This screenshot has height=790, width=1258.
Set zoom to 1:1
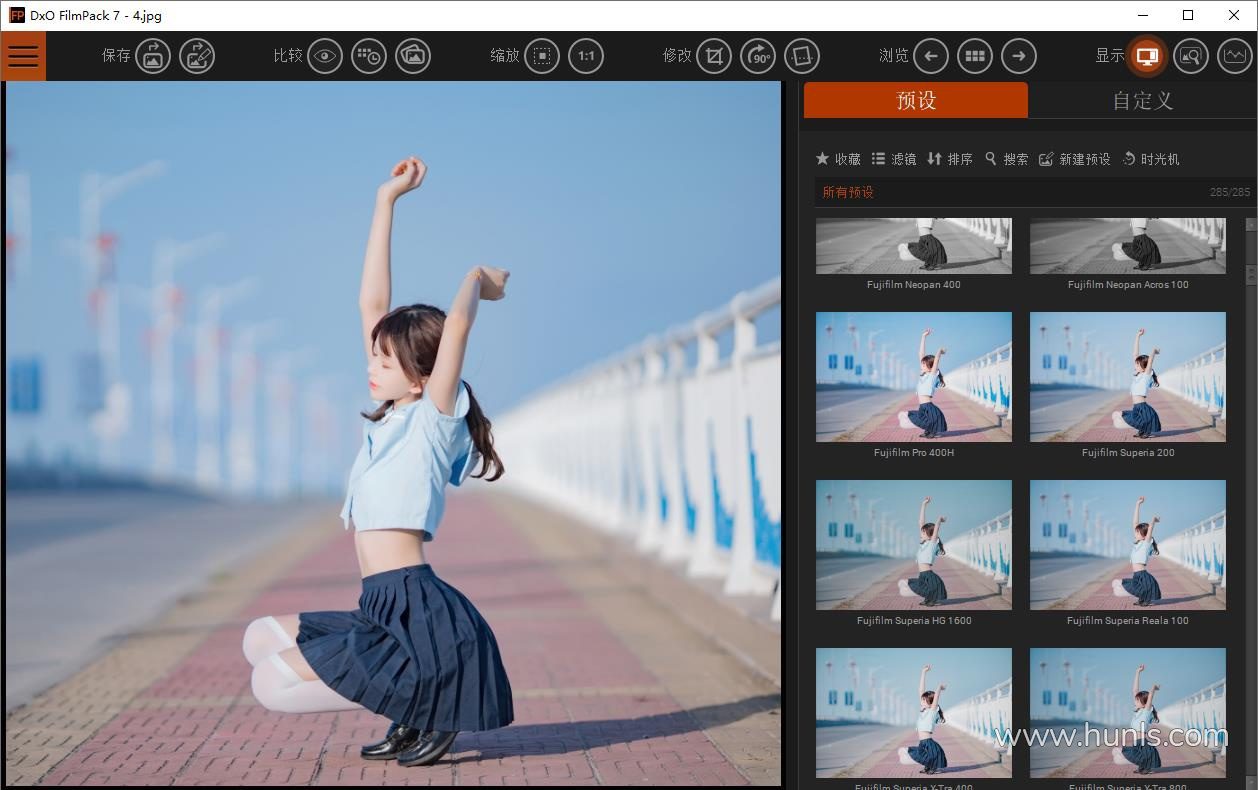(586, 56)
